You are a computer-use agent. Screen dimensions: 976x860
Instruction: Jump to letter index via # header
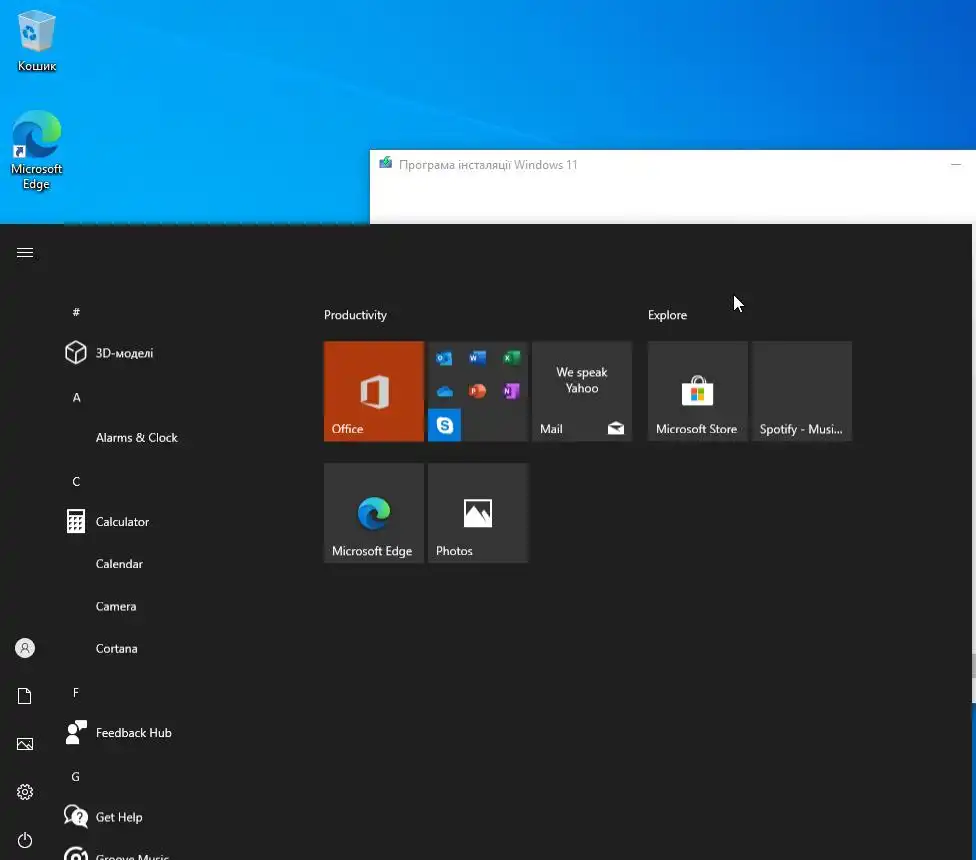pos(76,312)
